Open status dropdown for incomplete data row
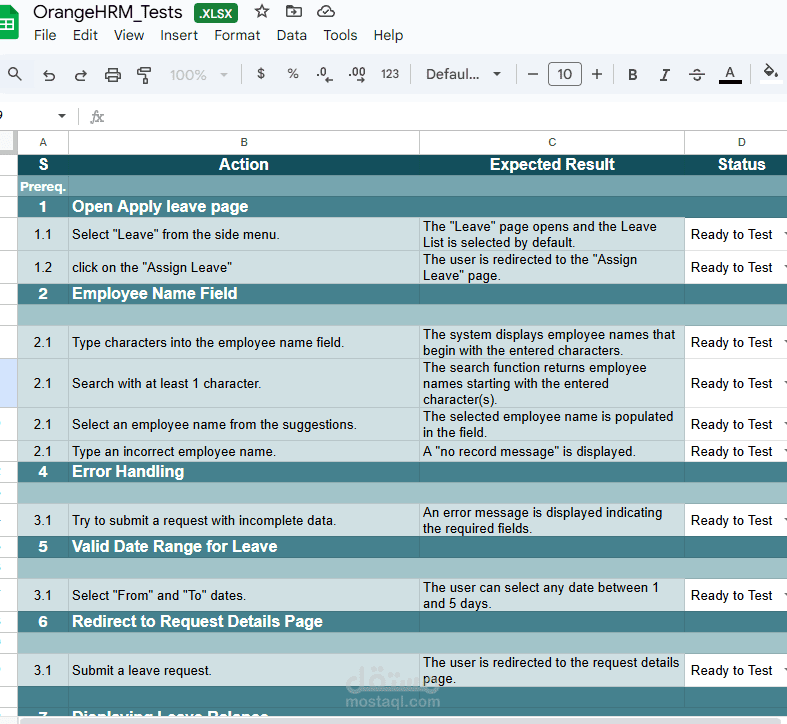 [784, 520]
